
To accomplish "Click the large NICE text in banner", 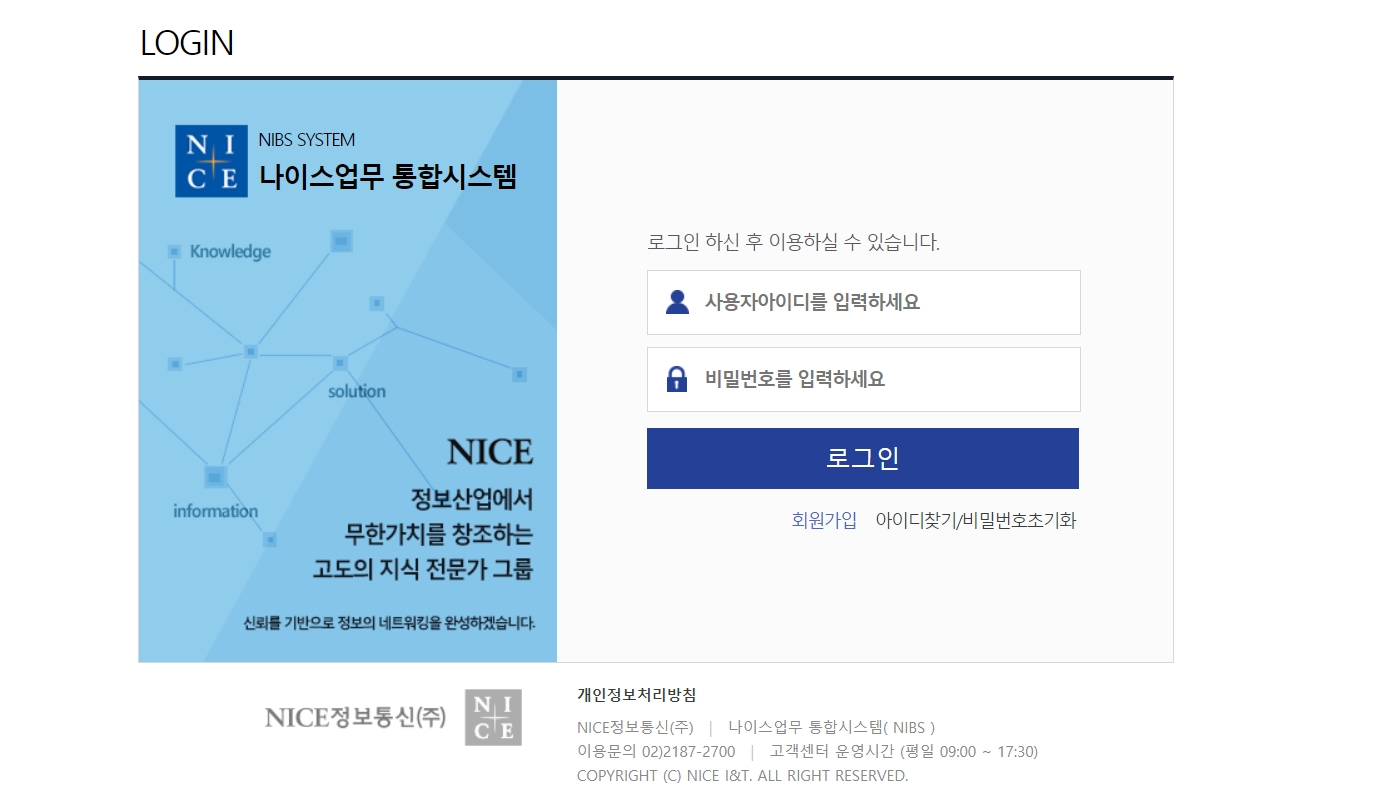I will pos(490,452).
